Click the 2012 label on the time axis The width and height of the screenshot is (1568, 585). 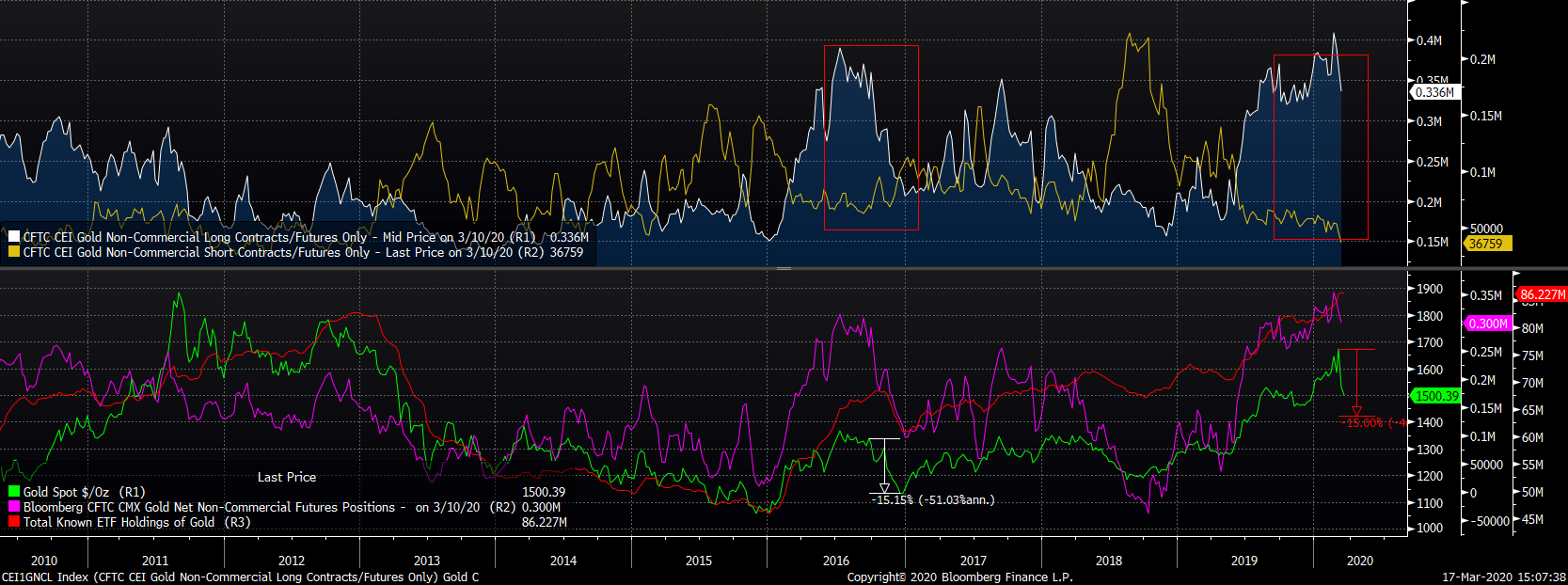[292, 561]
